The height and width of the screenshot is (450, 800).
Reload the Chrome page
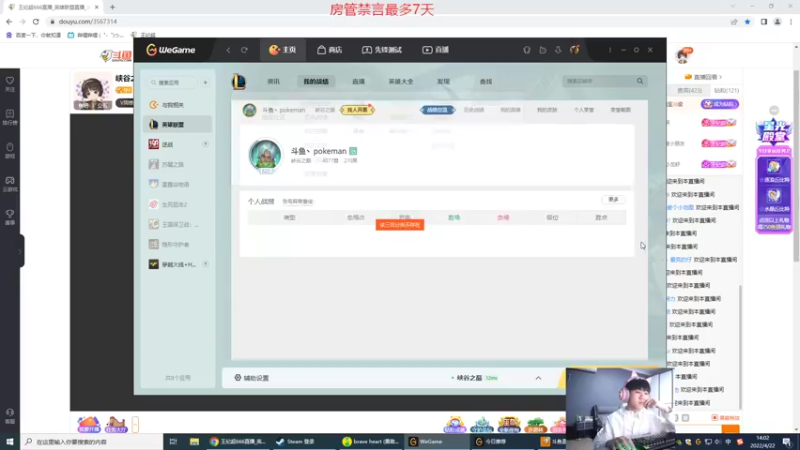tap(36, 21)
